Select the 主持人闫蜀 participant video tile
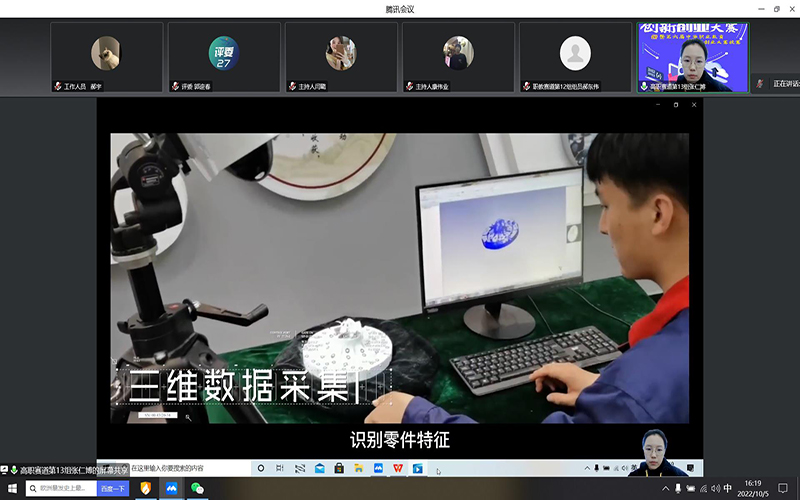This screenshot has width=800, height=500. pos(340,57)
